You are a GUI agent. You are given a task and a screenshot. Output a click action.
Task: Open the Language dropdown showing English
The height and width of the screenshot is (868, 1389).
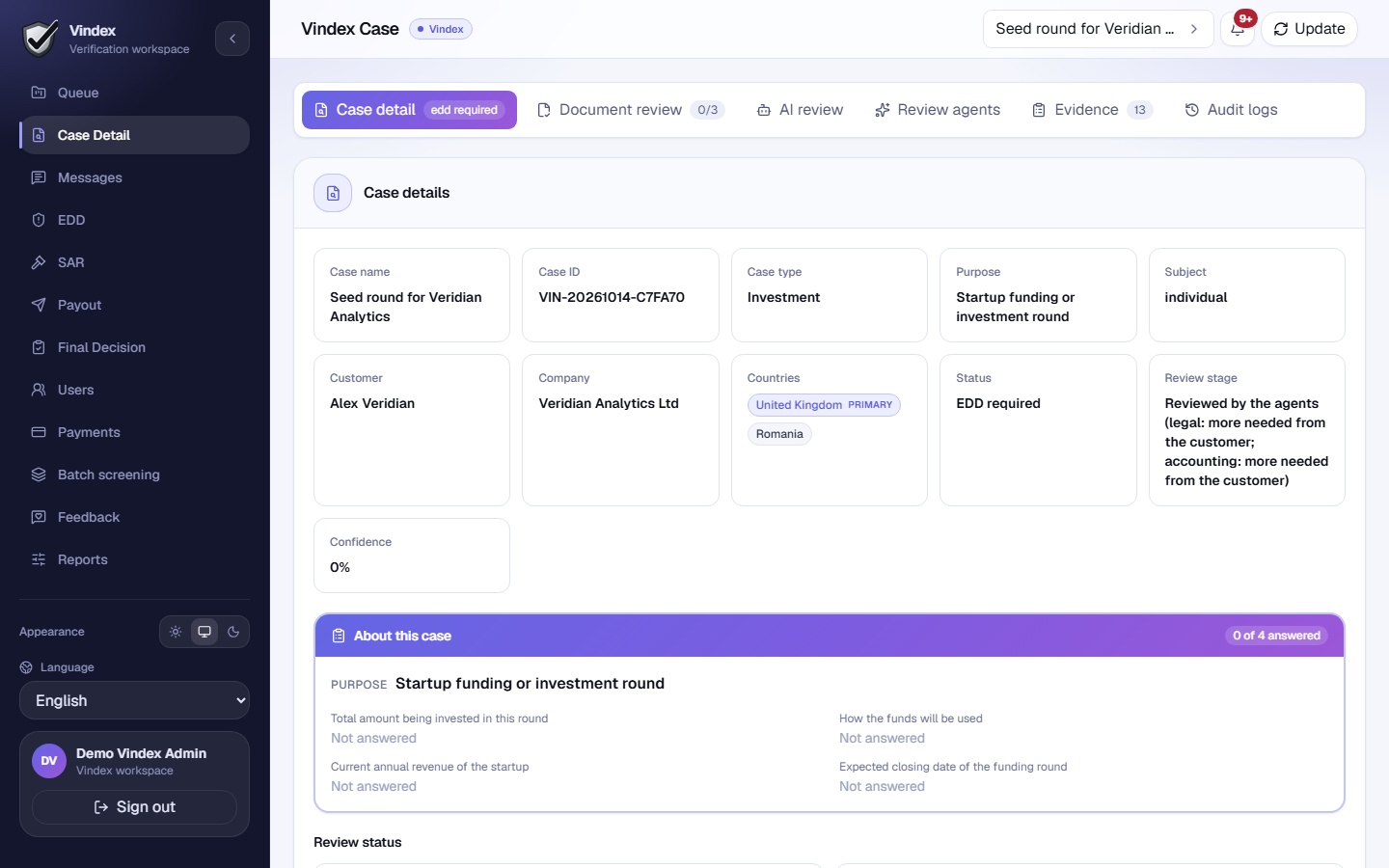tap(134, 700)
